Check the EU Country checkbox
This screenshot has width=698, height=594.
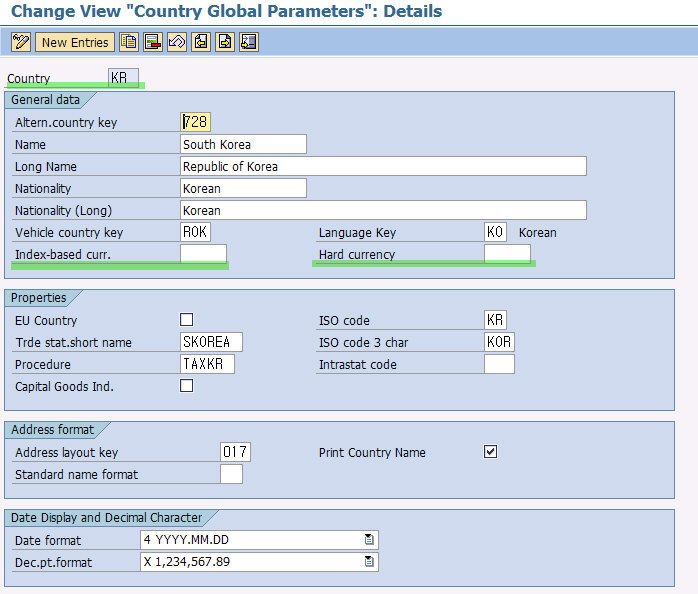187,320
